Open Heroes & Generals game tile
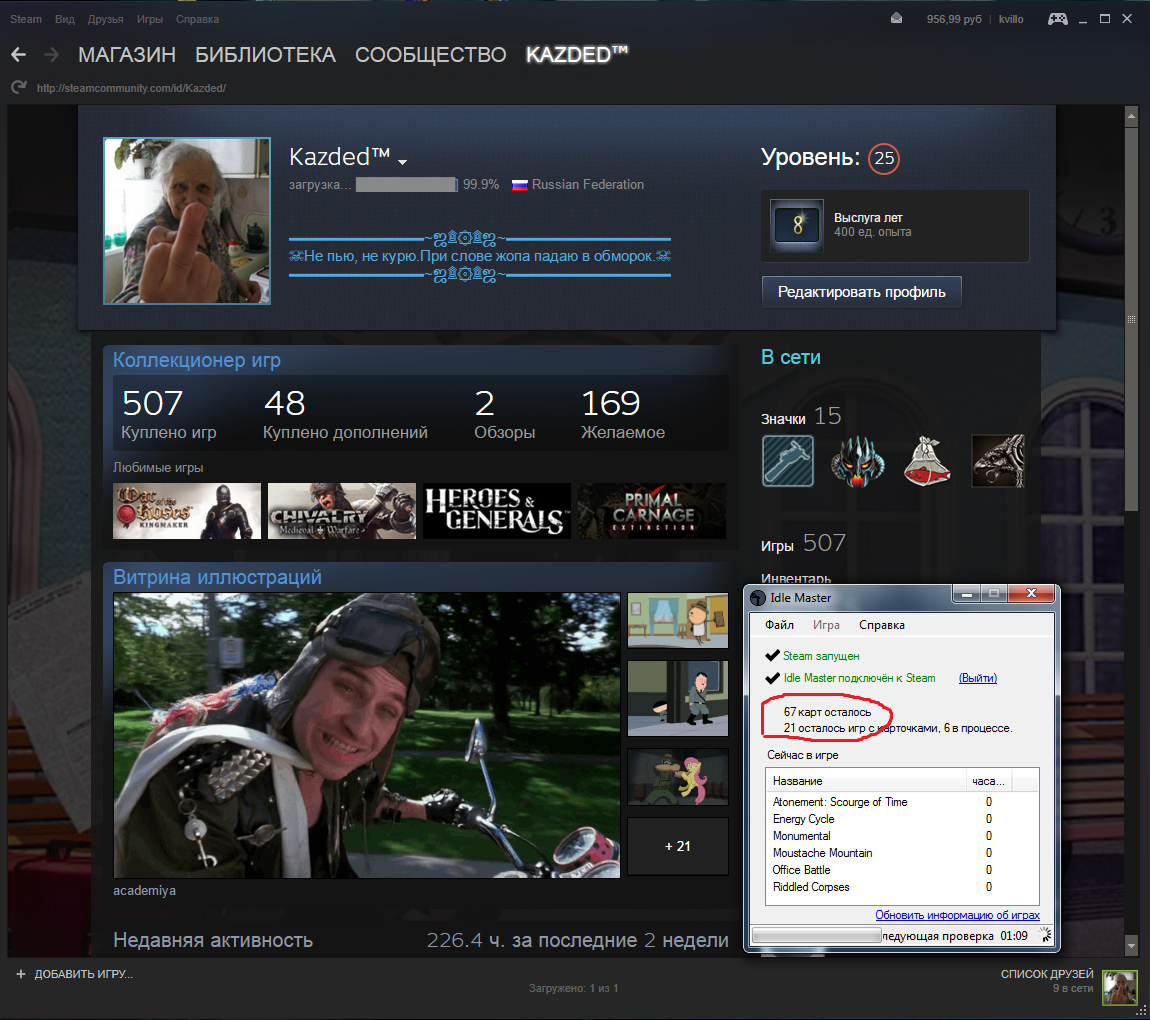The image size is (1150, 1020). pyautogui.click(x=497, y=511)
